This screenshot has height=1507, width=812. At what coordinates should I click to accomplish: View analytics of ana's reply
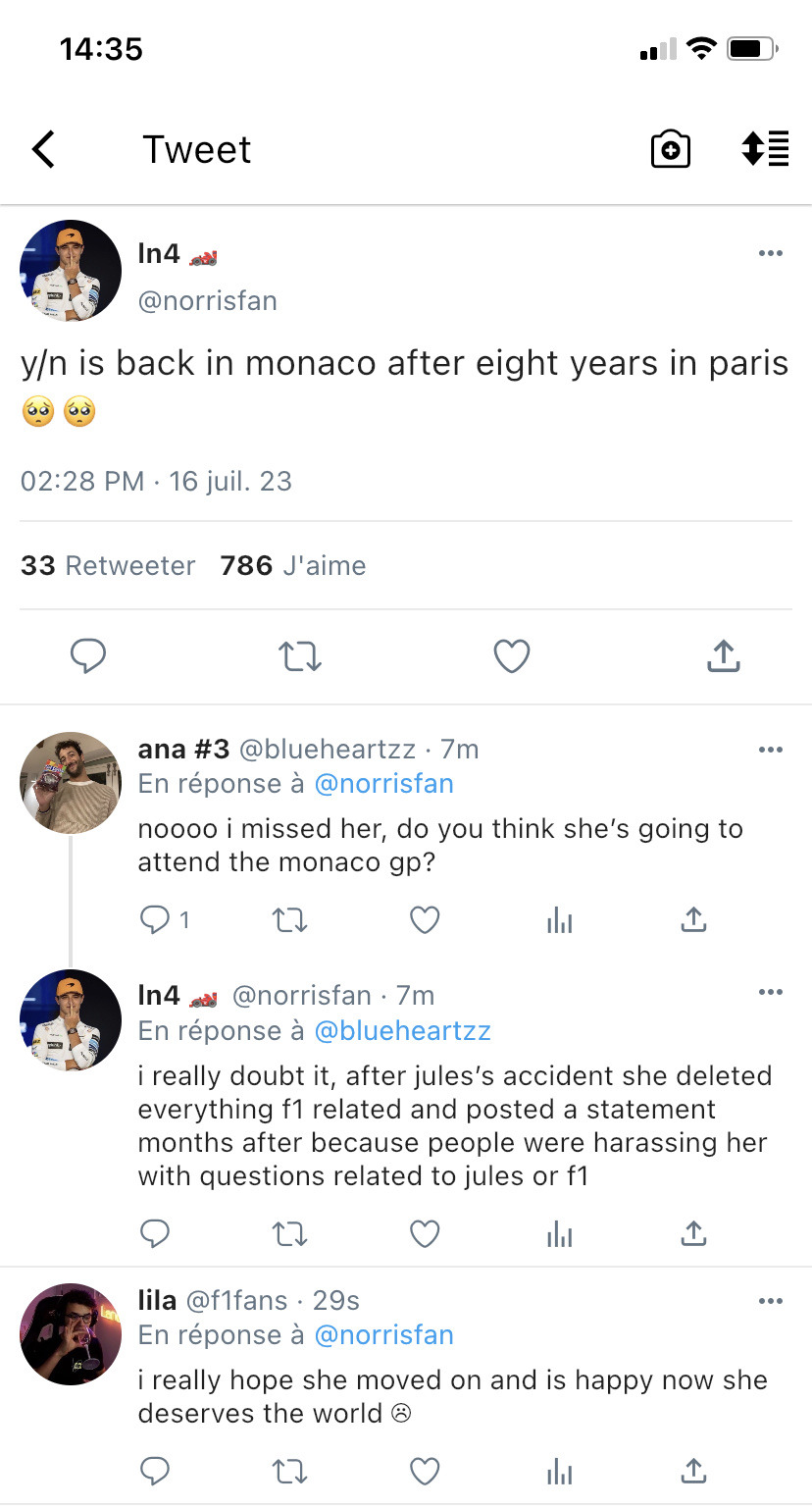[559, 919]
